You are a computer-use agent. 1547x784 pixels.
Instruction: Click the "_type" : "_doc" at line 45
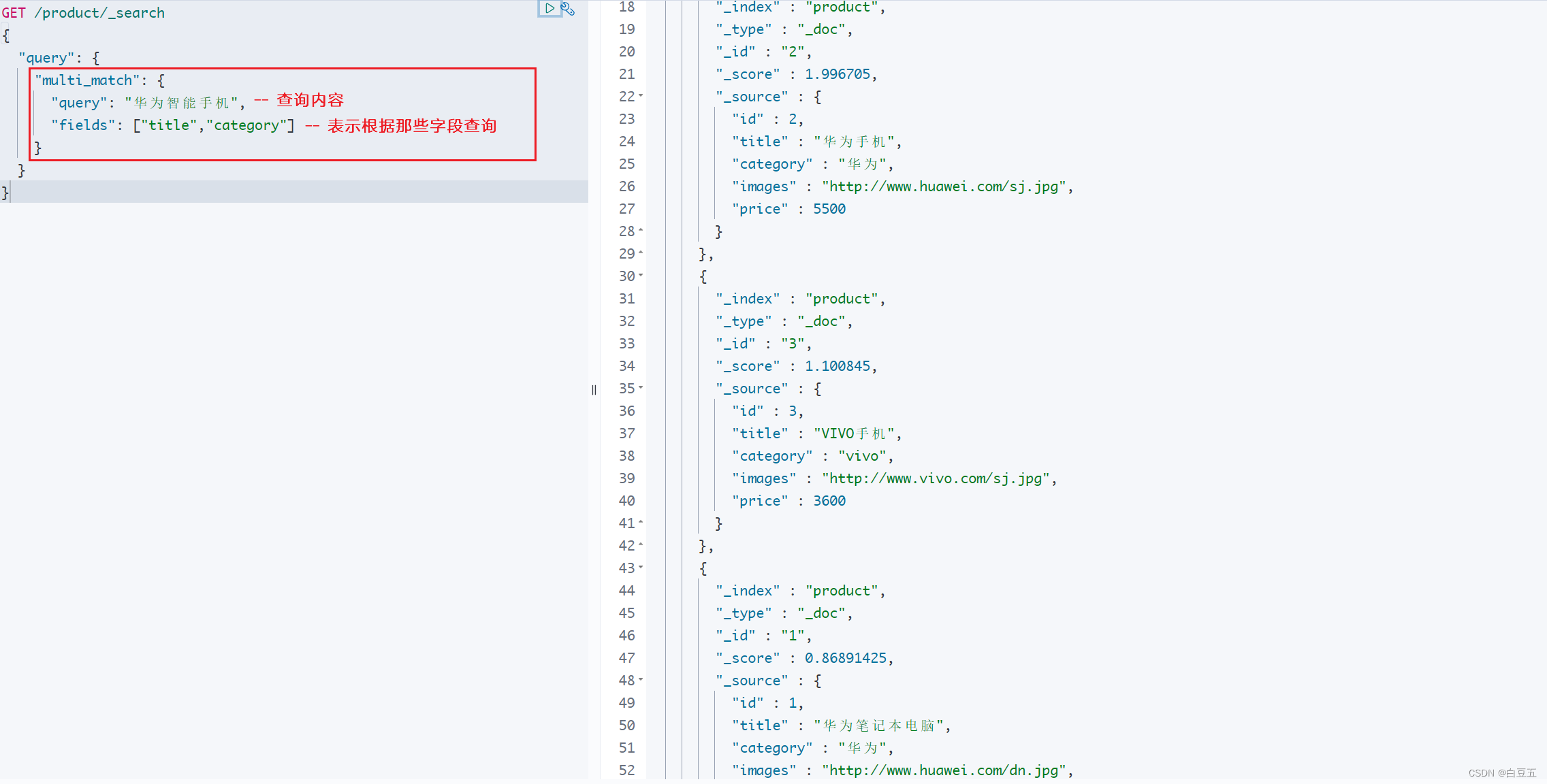[x=784, y=613]
